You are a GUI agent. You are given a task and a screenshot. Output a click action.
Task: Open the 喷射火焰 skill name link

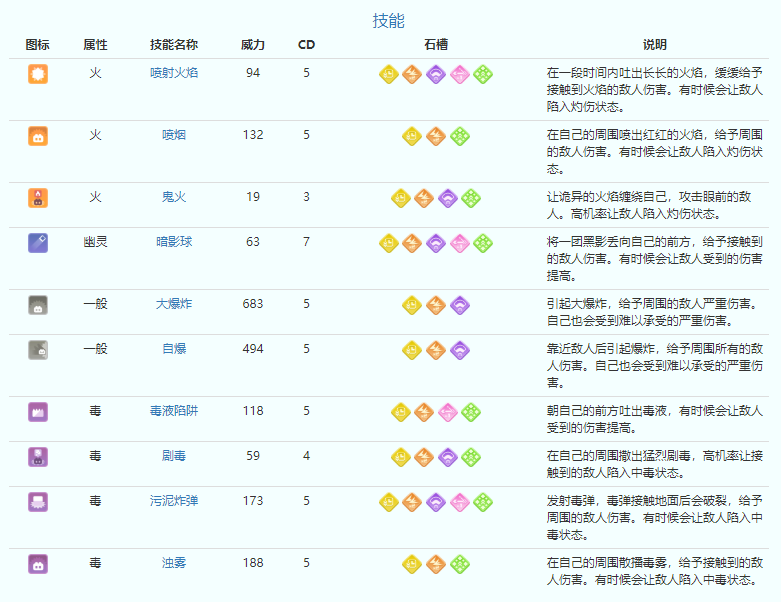click(174, 73)
